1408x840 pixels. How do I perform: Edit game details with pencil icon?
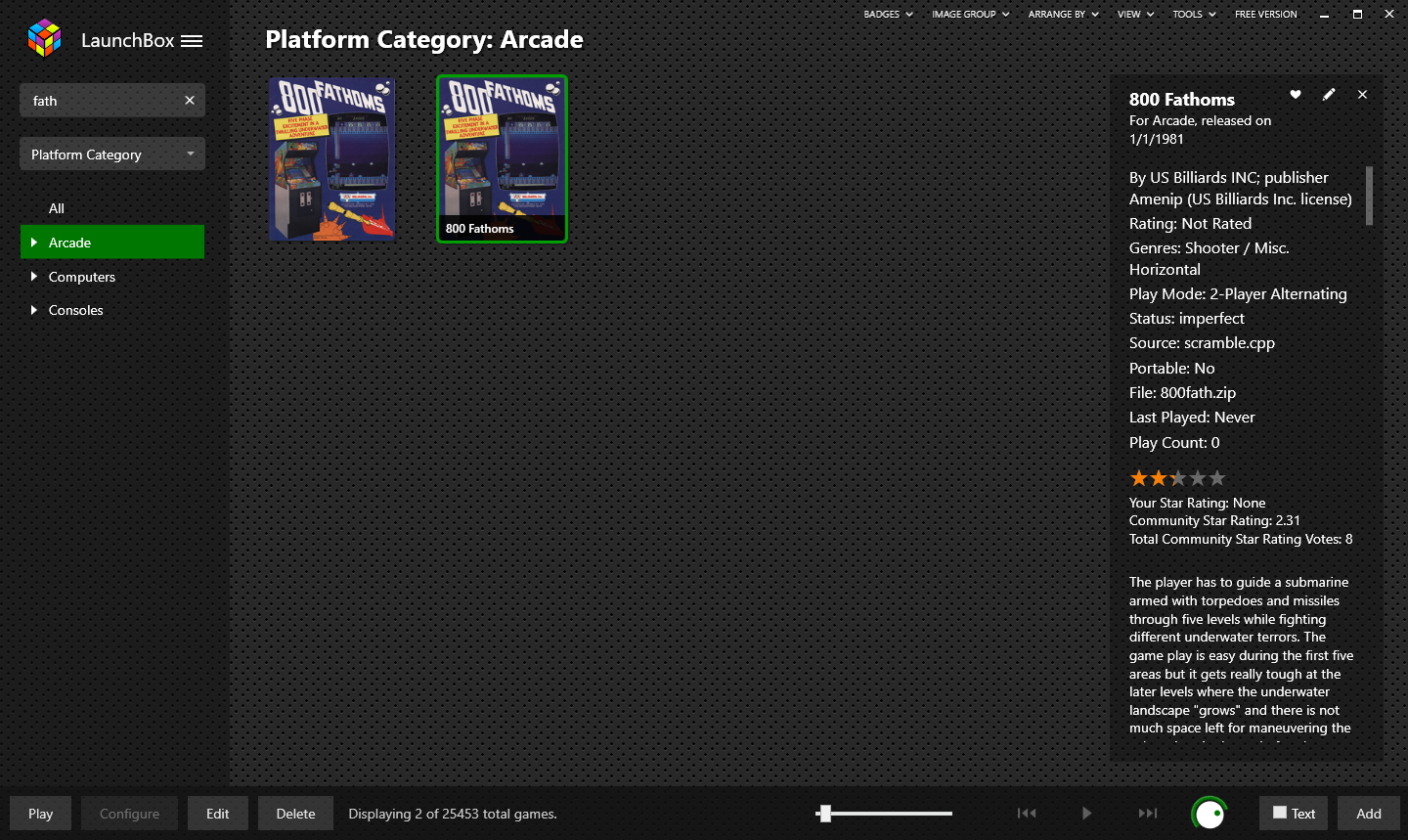tap(1329, 94)
